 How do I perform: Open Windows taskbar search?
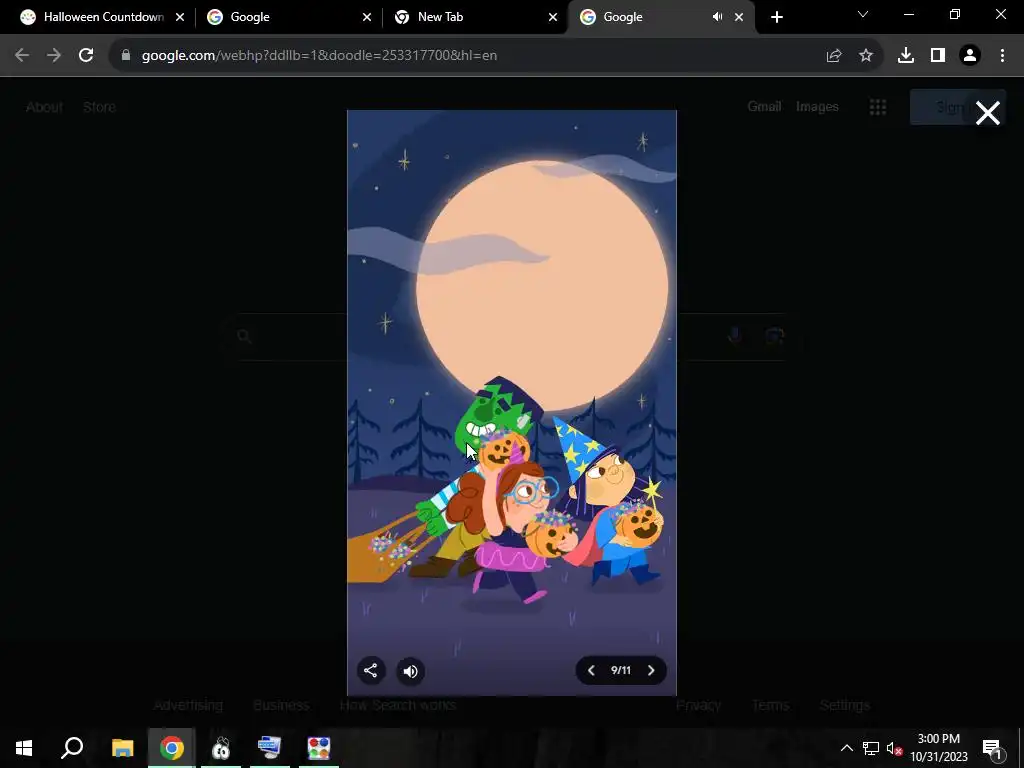point(72,748)
